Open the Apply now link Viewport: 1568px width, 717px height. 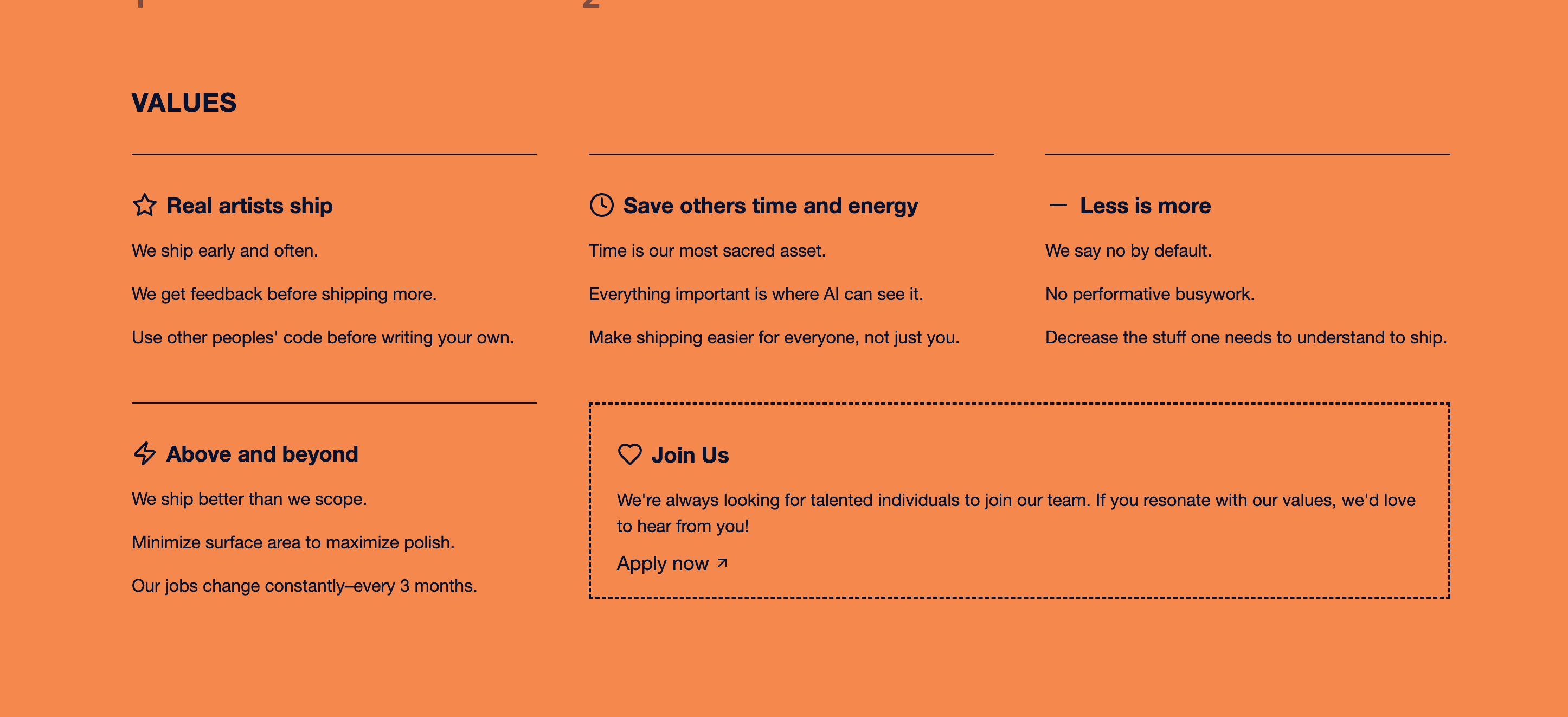662,564
